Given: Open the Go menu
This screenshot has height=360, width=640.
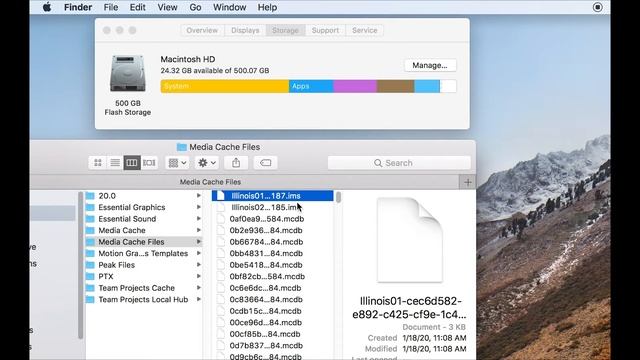Looking at the screenshot, I should coord(195,7).
